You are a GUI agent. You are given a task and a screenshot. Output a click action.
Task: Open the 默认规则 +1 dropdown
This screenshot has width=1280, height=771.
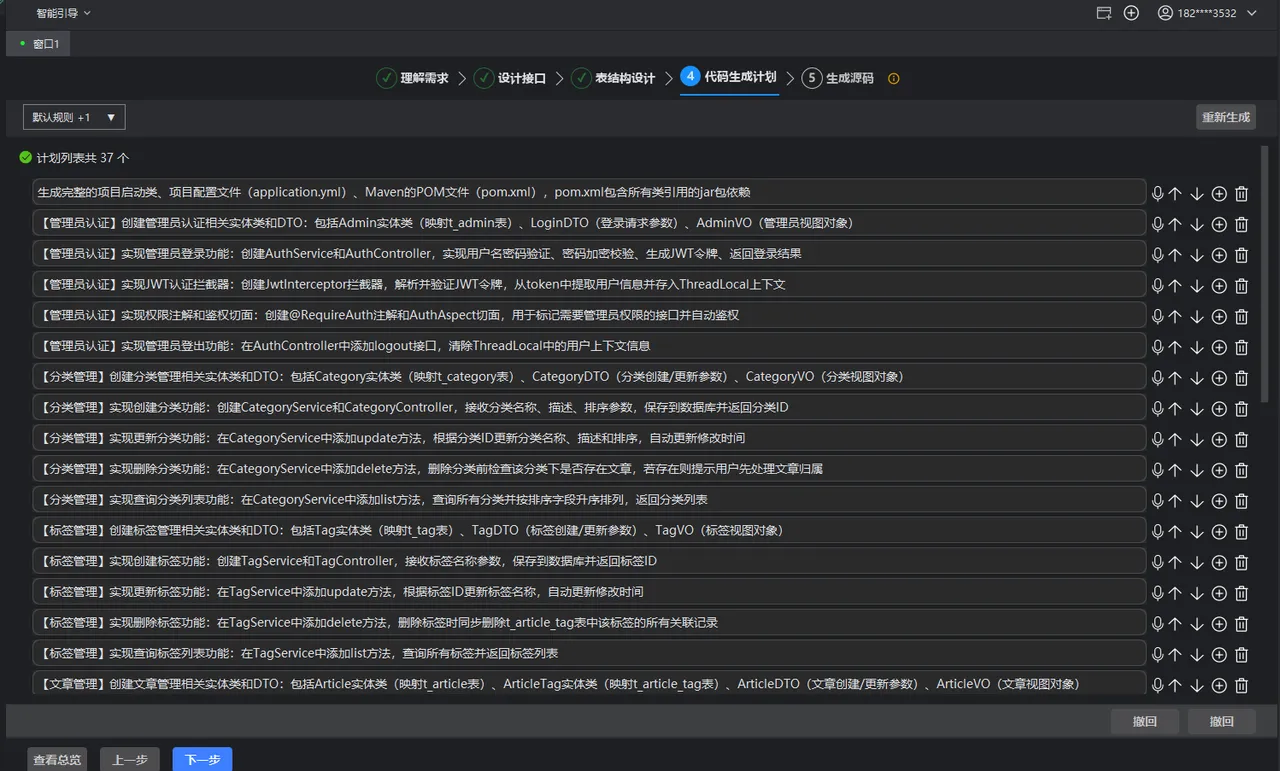tap(74, 117)
